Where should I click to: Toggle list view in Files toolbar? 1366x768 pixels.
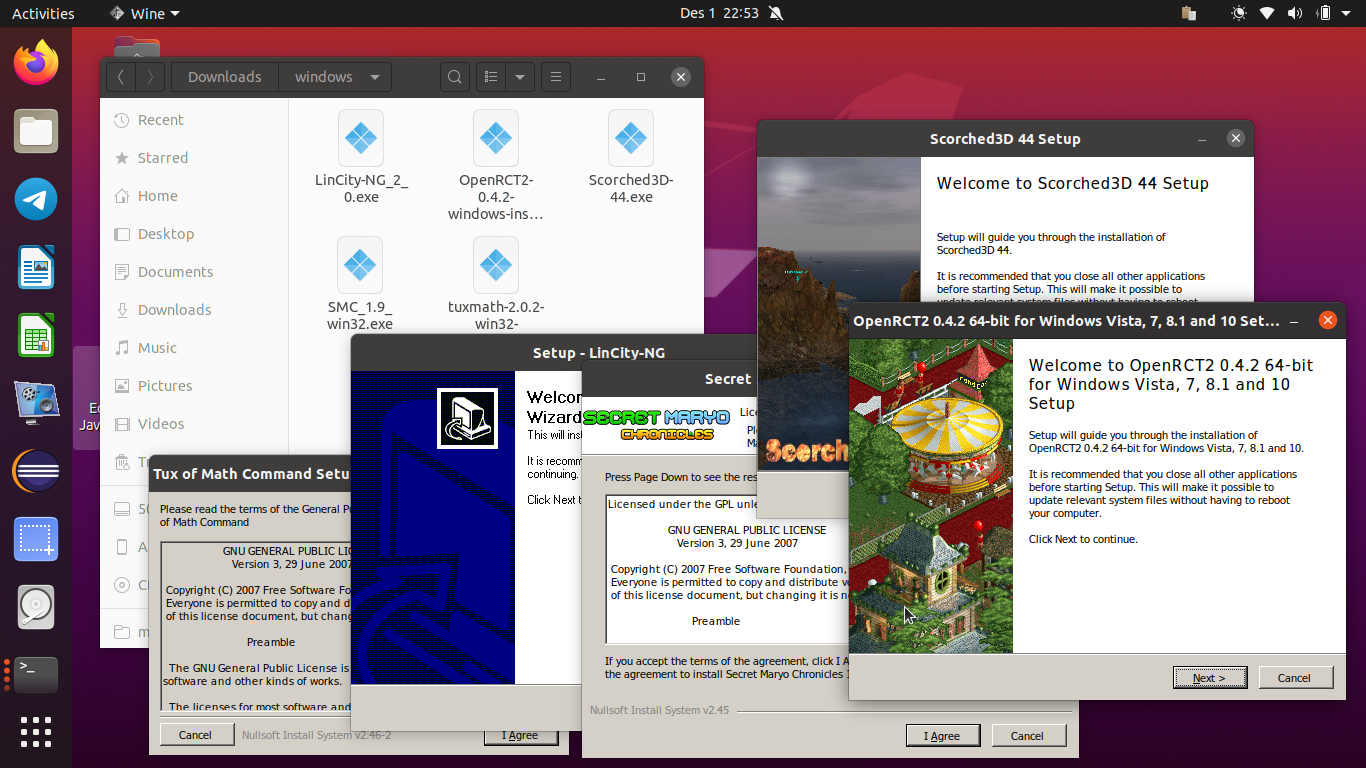click(x=490, y=77)
